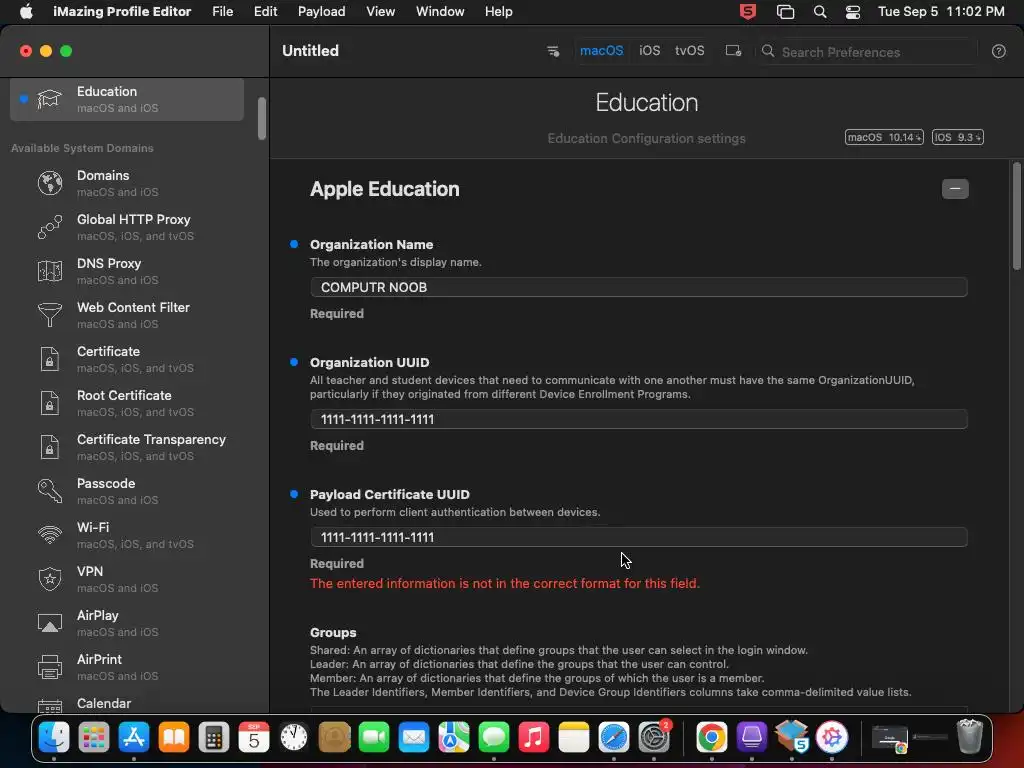The height and width of the screenshot is (768, 1024).
Task: Select the Certificate lock-document icon
Action: coord(50,359)
